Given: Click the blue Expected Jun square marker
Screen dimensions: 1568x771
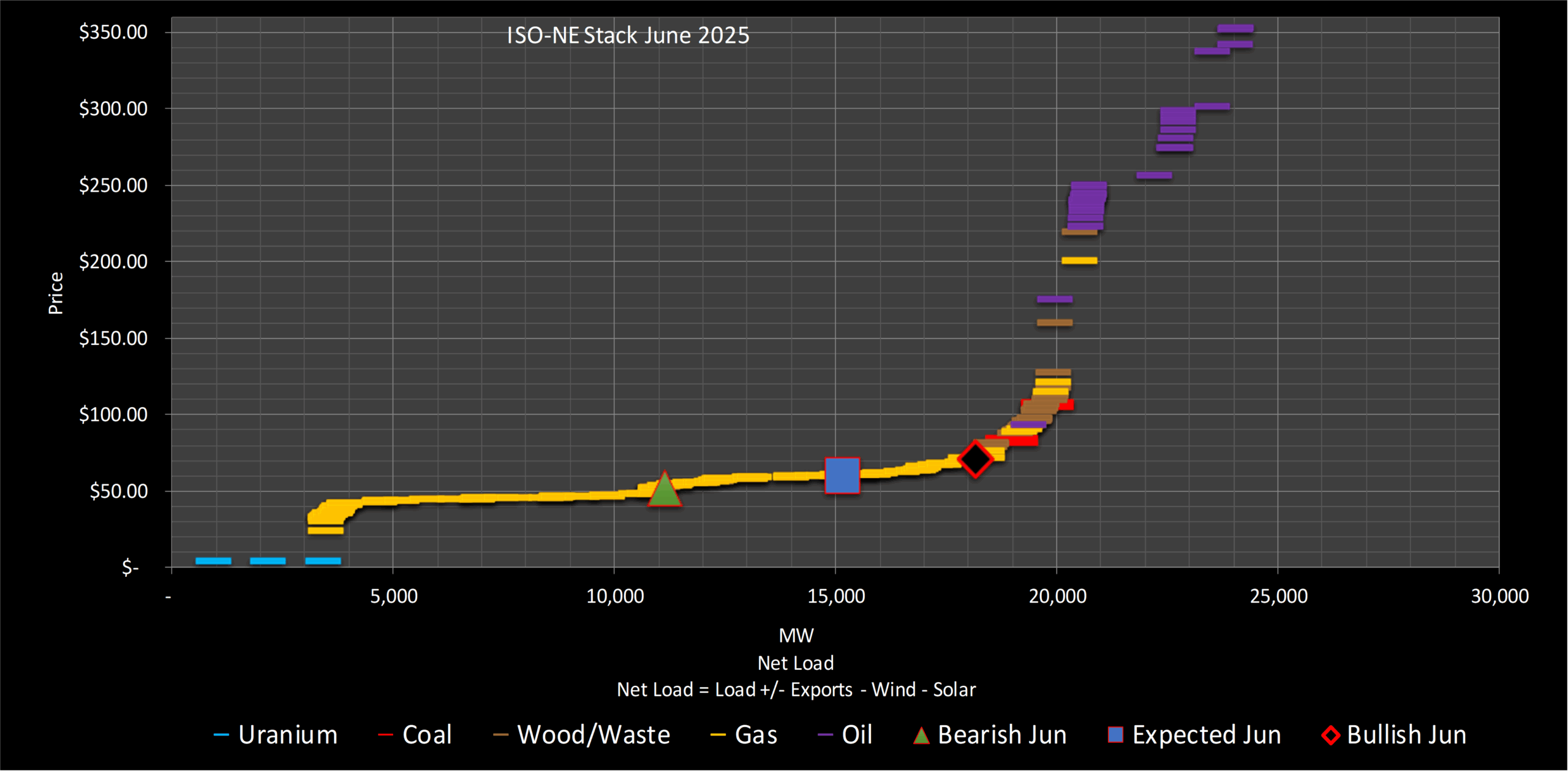Looking at the screenshot, I should tap(842, 475).
